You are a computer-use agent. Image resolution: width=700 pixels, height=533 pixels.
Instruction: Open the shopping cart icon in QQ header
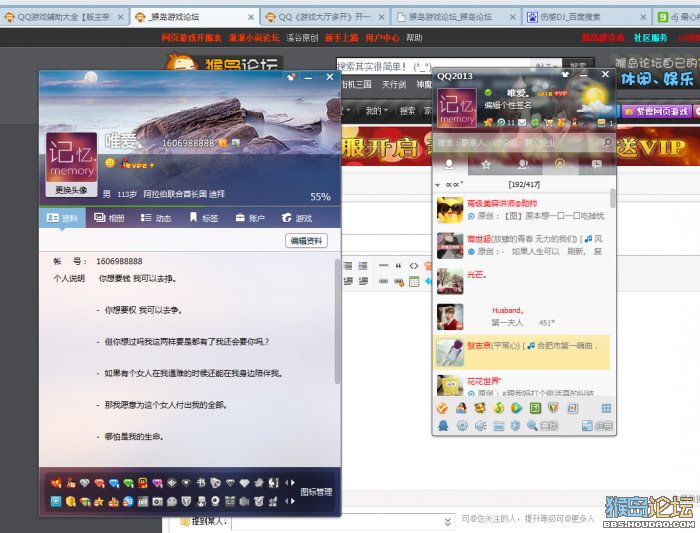549,123
